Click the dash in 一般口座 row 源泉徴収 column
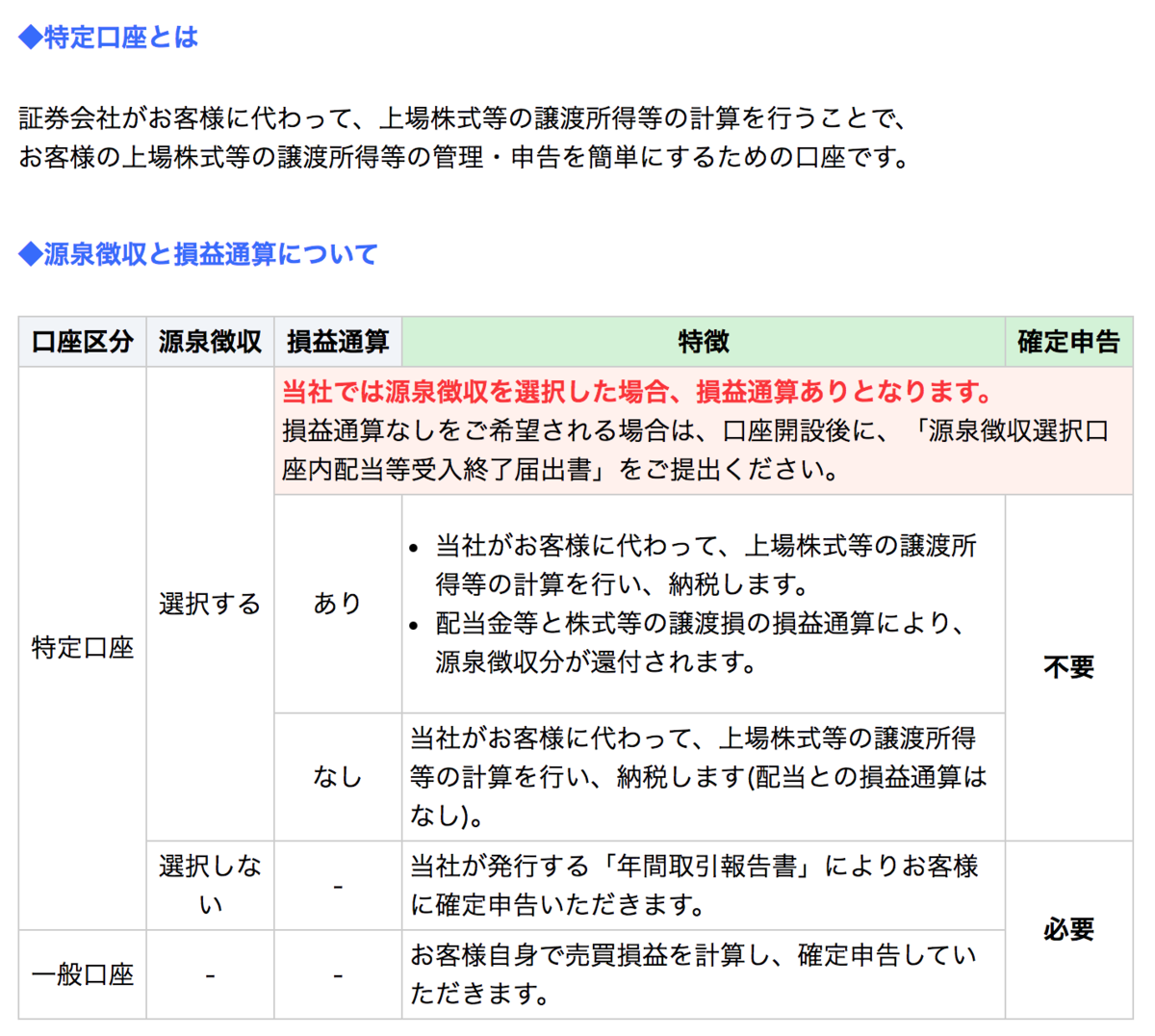 pyautogui.click(x=210, y=975)
